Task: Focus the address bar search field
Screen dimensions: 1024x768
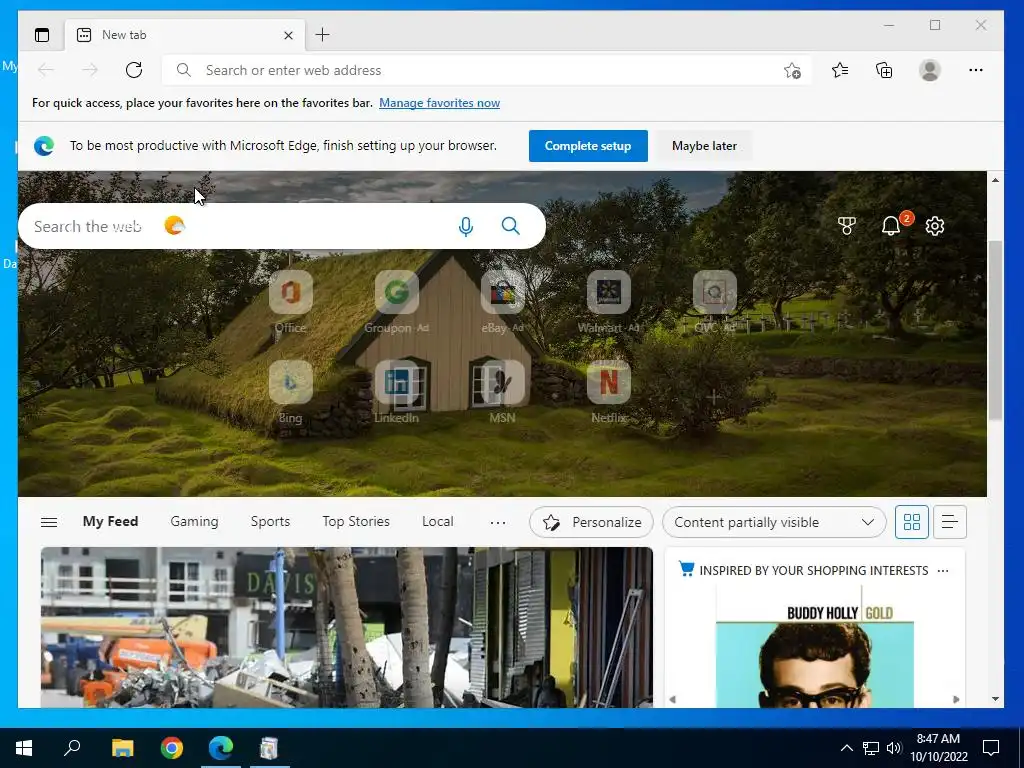Action: click(486, 70)
